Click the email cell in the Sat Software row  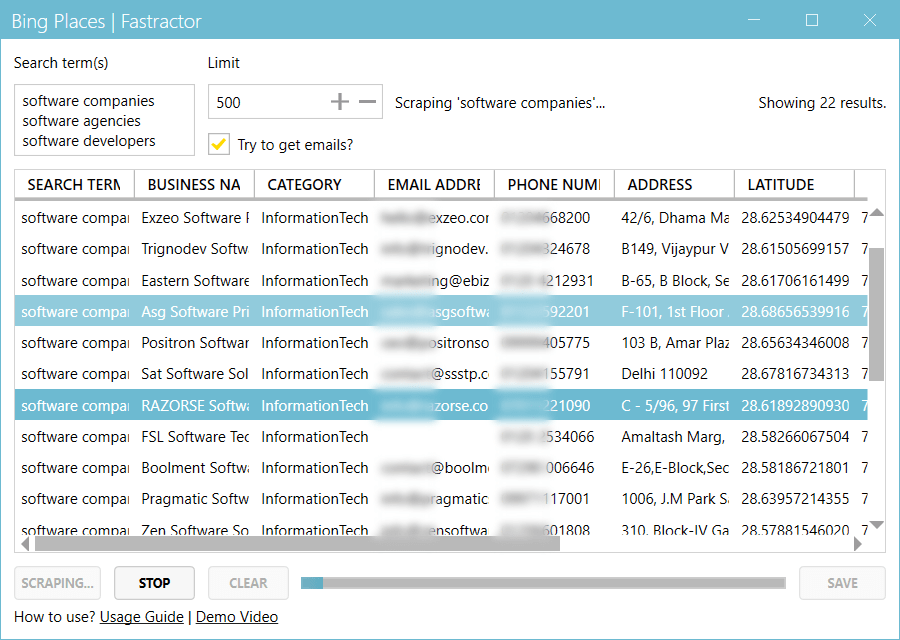(434, 374)
